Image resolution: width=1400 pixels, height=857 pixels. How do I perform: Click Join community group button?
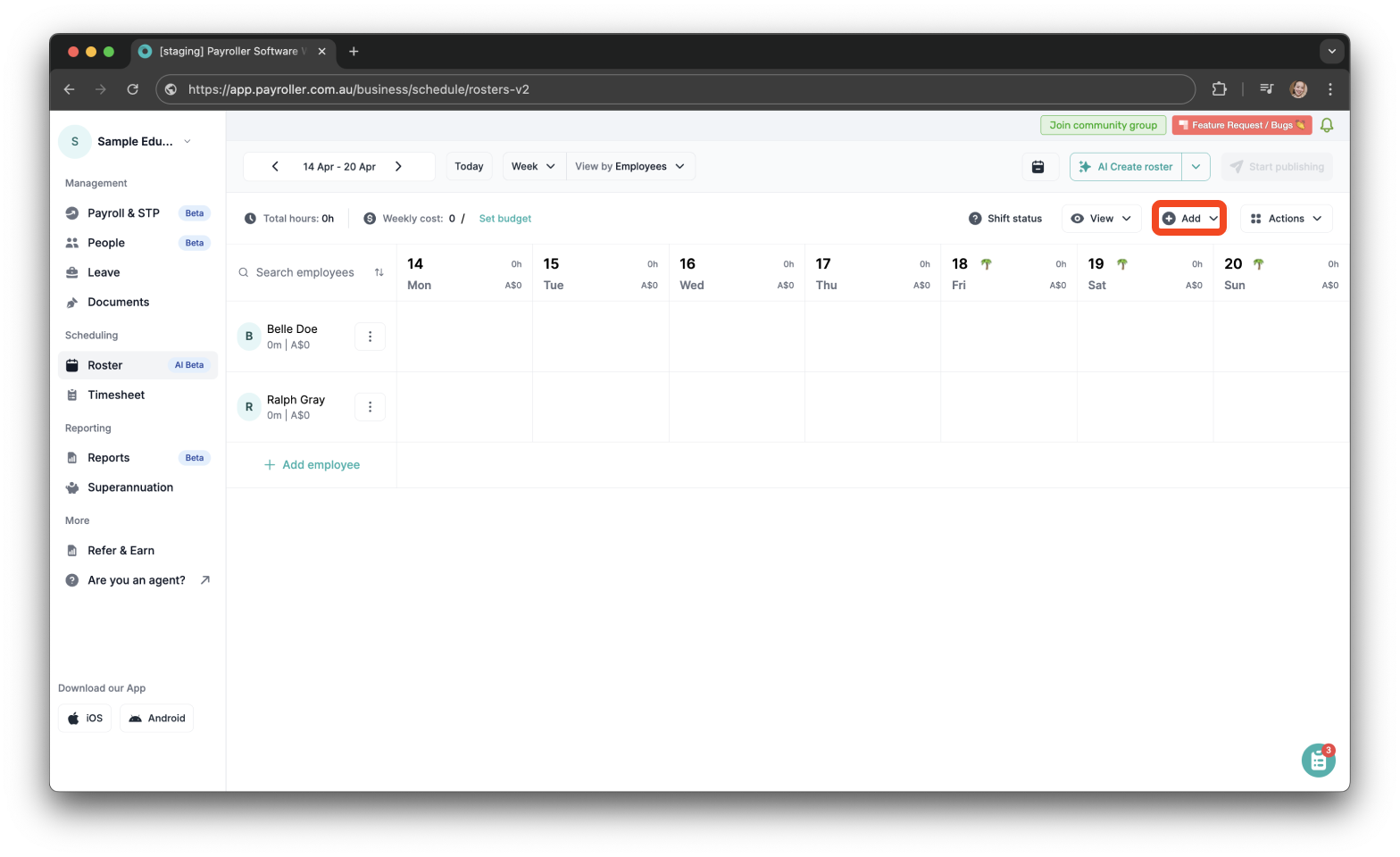(x=1103, y=125)
